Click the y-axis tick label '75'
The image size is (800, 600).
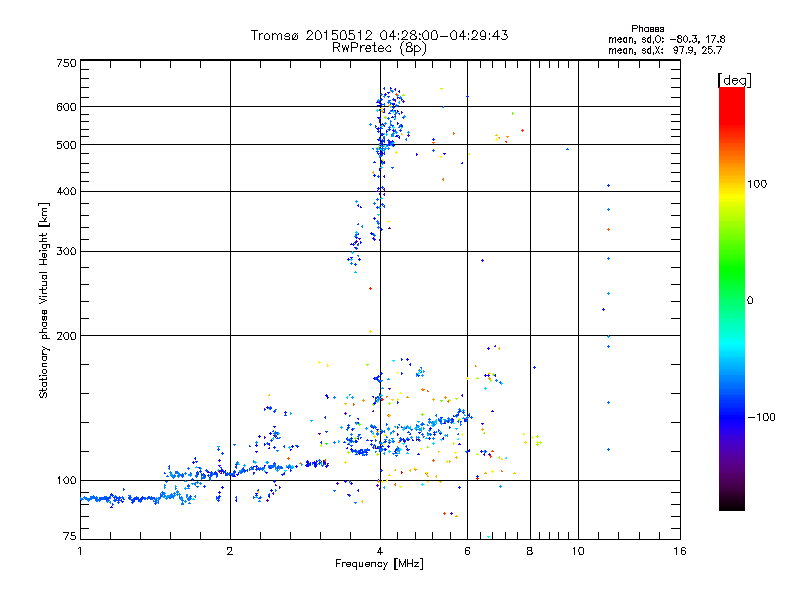point(70,536)
